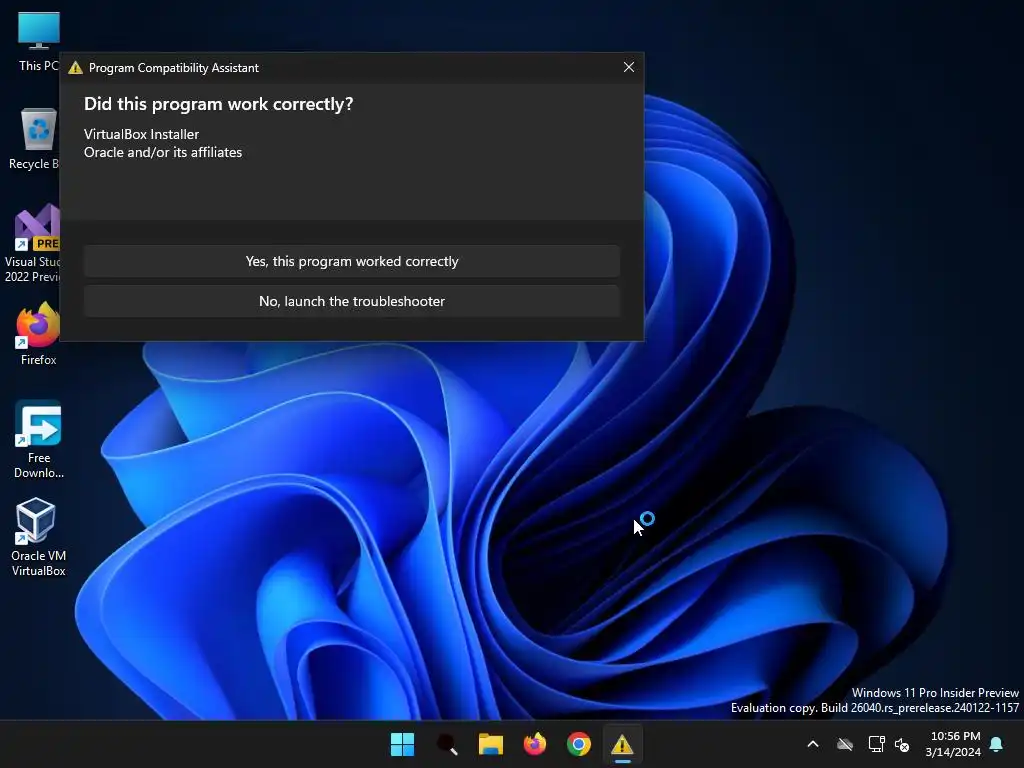1024x768 pixels.
Task: Select the This PC desktop icon
Action: (38, 41)
